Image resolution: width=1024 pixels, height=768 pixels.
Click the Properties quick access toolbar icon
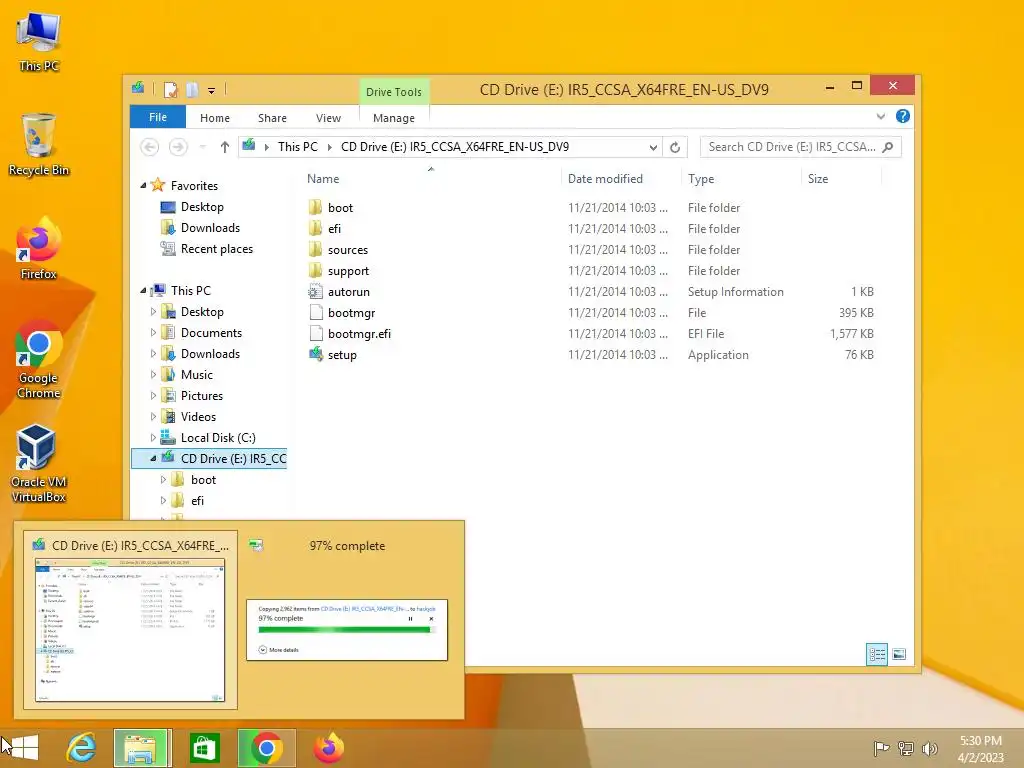coord(170,89)
